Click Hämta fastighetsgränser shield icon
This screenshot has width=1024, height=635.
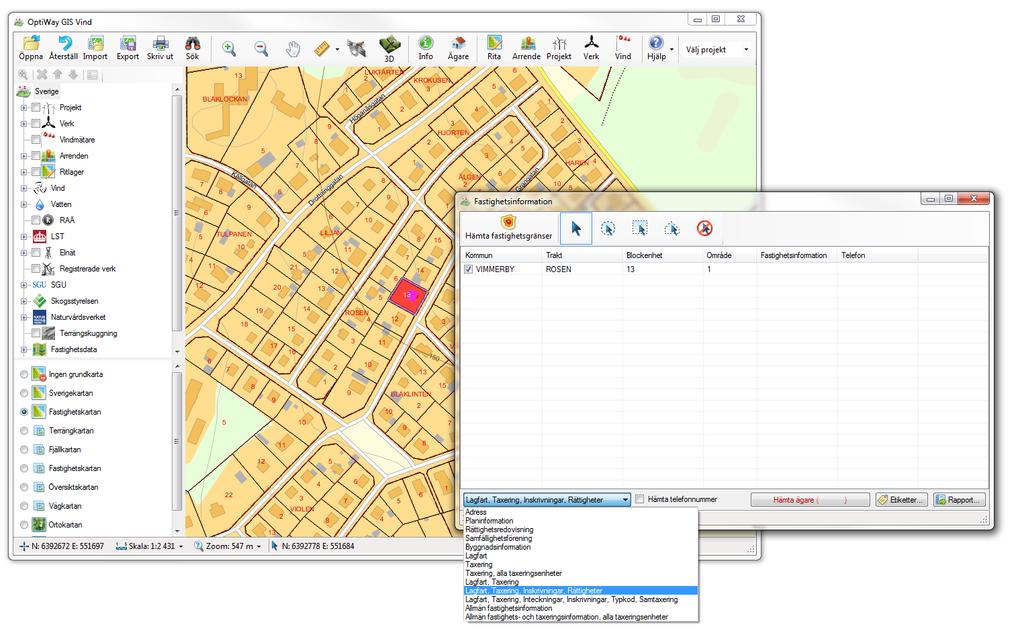[508, 222]
